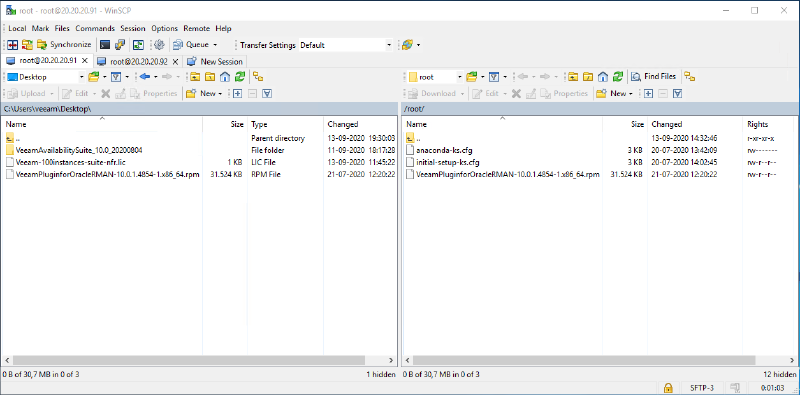Sort remote panel by Rights column header
This screenshot has height=395, width=800.
click(768, 124)
